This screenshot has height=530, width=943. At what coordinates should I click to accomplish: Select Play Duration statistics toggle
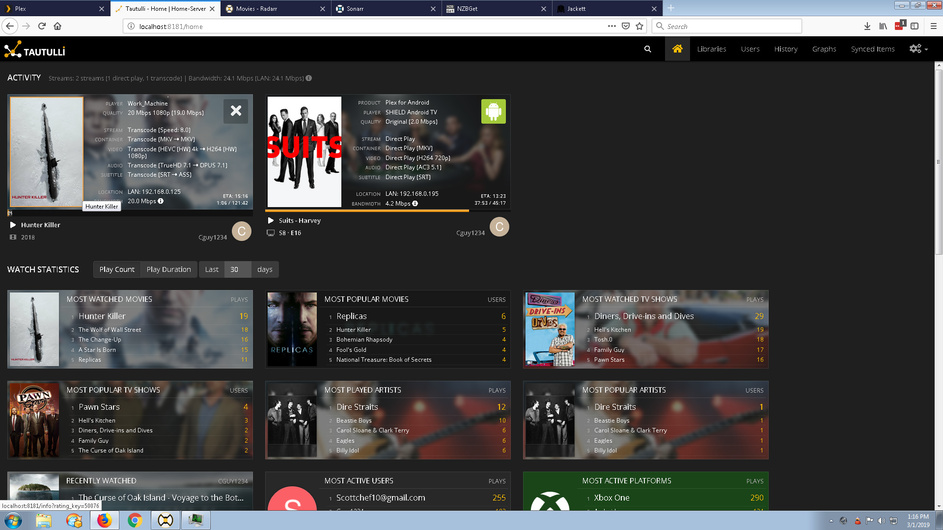pyautogui.click(x=168, y=270)
